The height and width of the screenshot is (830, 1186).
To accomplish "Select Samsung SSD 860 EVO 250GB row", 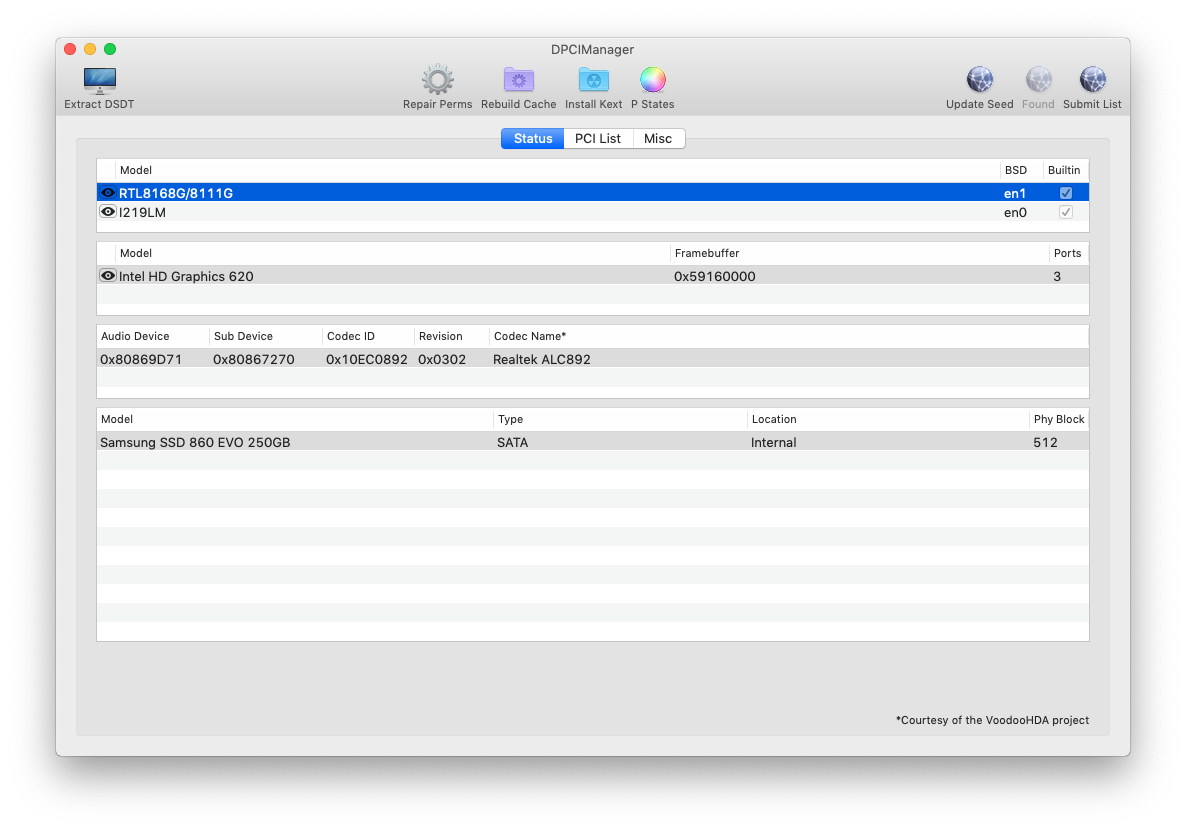I will [593, 442].
